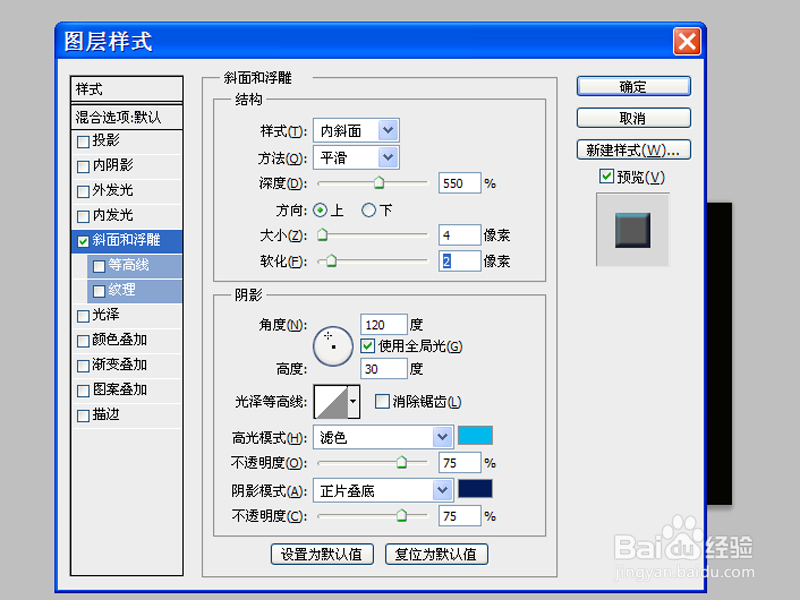
Task: Click the 大小 value field 4
Action: [x=459, y=235]
